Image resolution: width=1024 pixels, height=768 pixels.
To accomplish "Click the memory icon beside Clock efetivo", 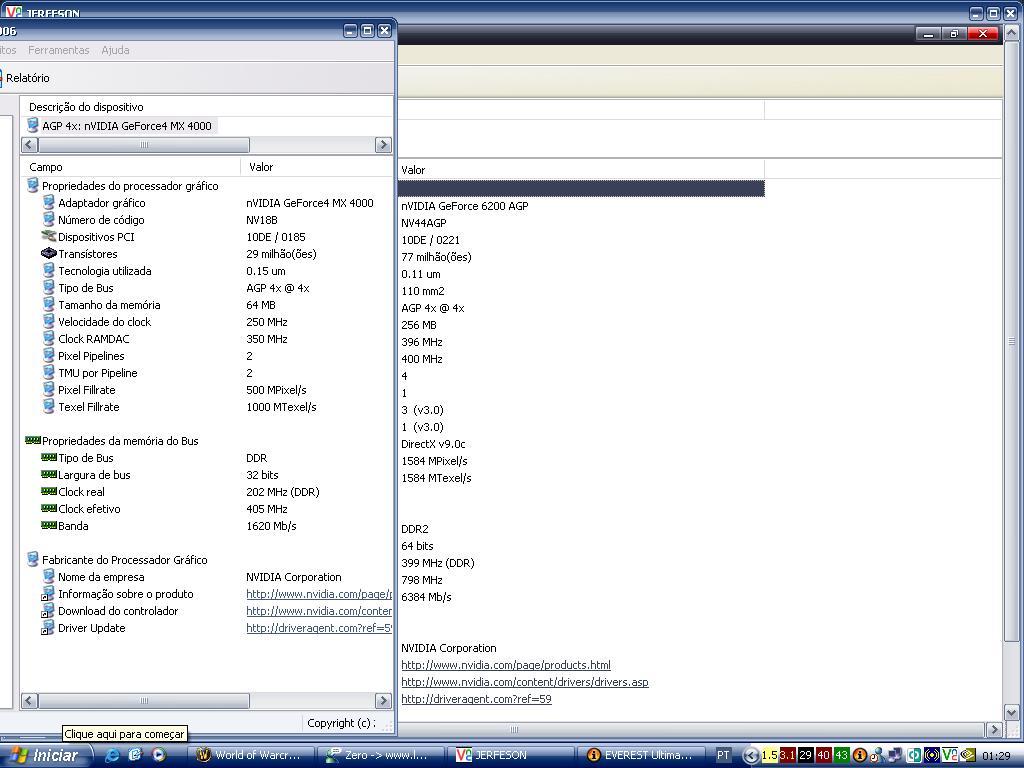I will point(48,509).
